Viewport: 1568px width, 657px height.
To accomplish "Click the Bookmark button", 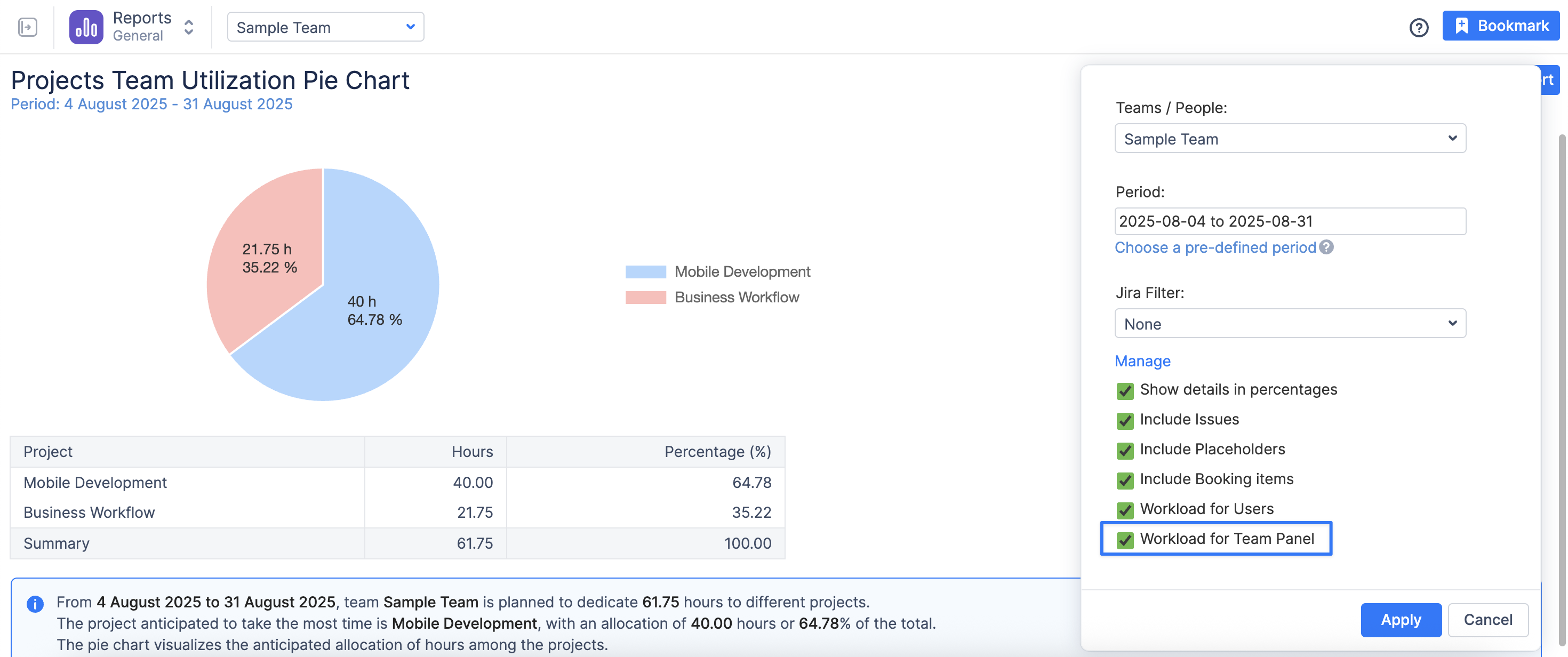I will point(1500,26).
